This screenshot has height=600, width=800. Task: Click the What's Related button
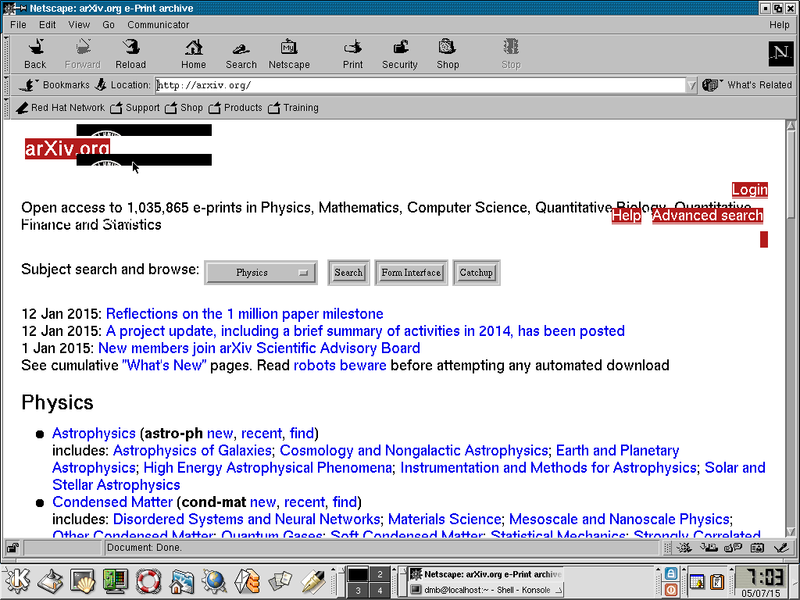click(x=747, y=85)
